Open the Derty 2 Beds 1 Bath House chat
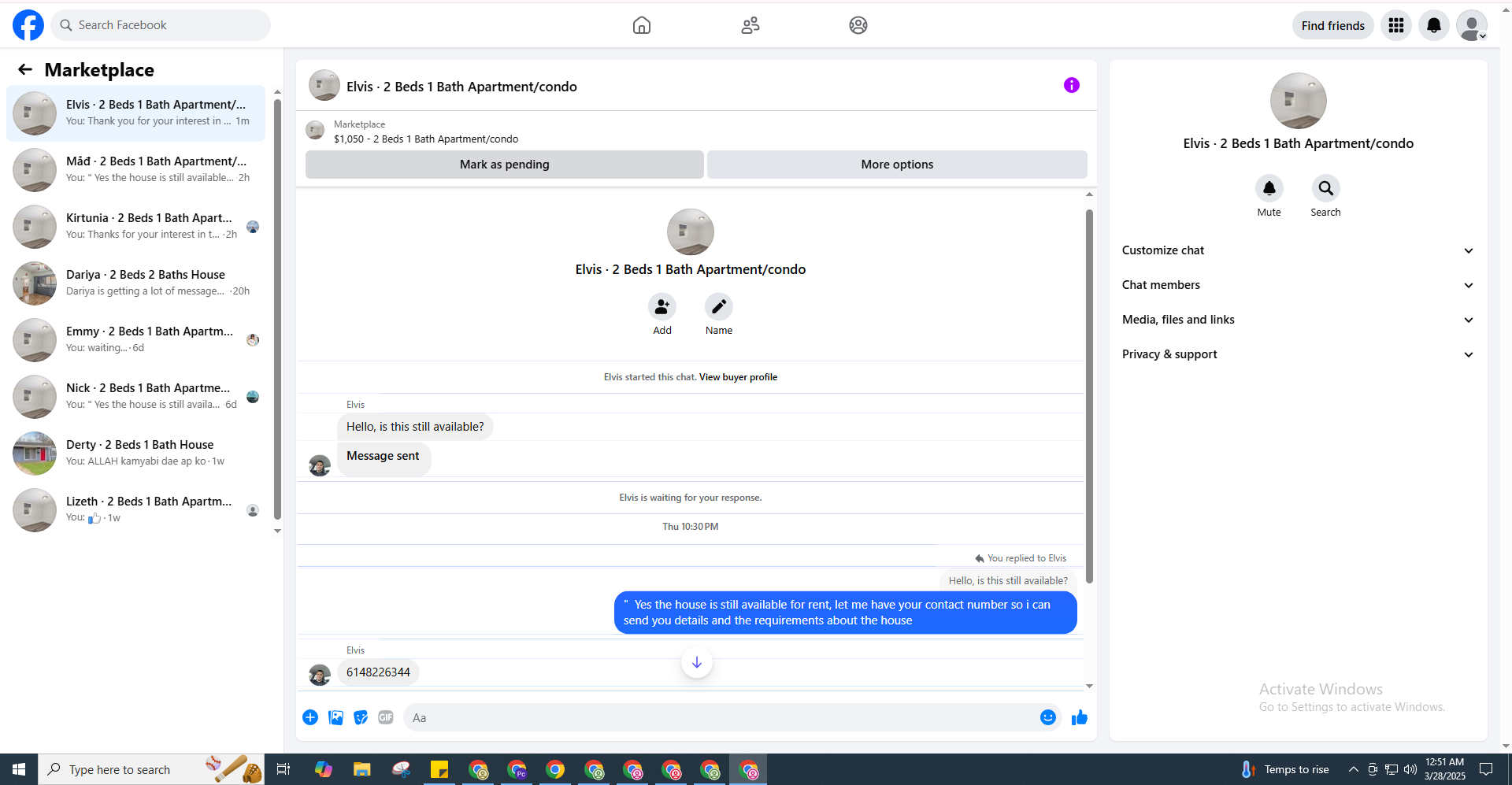 click(x=135, y=454)
